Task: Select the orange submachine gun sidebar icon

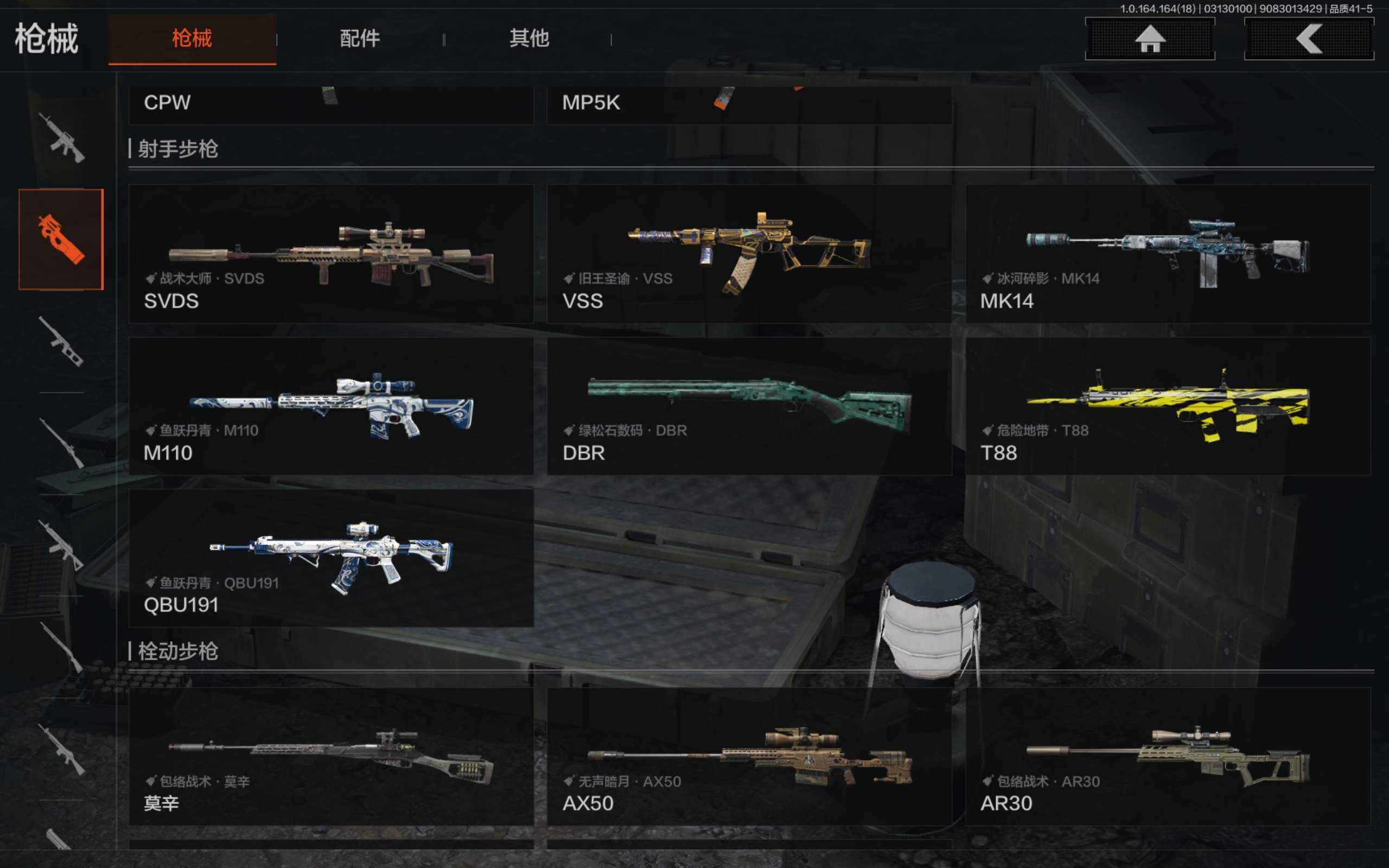Action: 61,239
